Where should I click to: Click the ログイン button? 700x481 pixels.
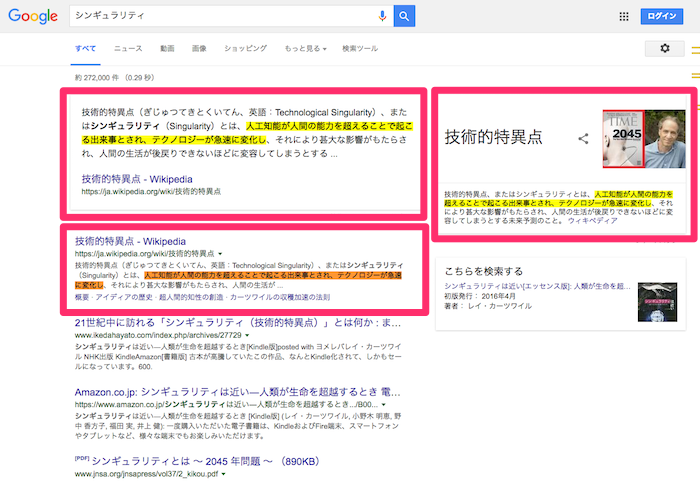[x=661, y=16]
